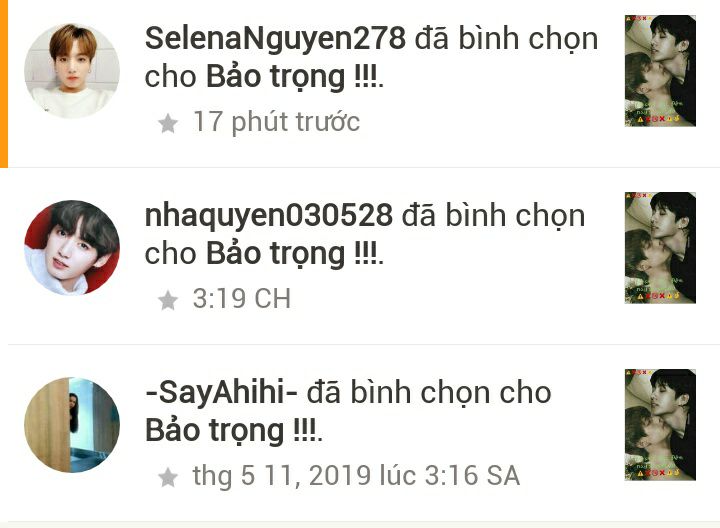Tap orange unread marker on first notification
Image resolution: width=720 pixels, height=528 pixels.
[4, 84]
